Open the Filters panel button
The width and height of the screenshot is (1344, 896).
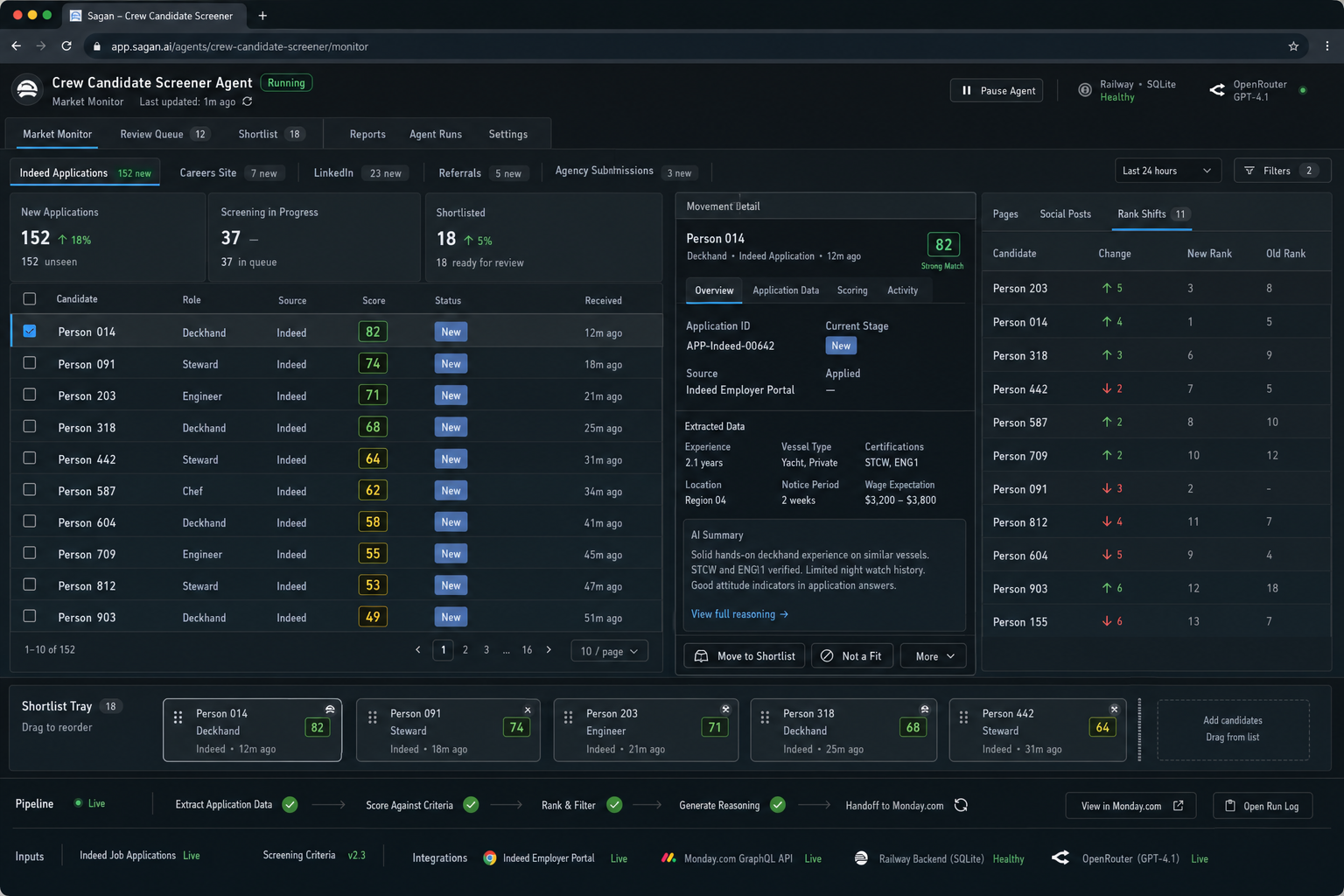[x=1282, y=171]
